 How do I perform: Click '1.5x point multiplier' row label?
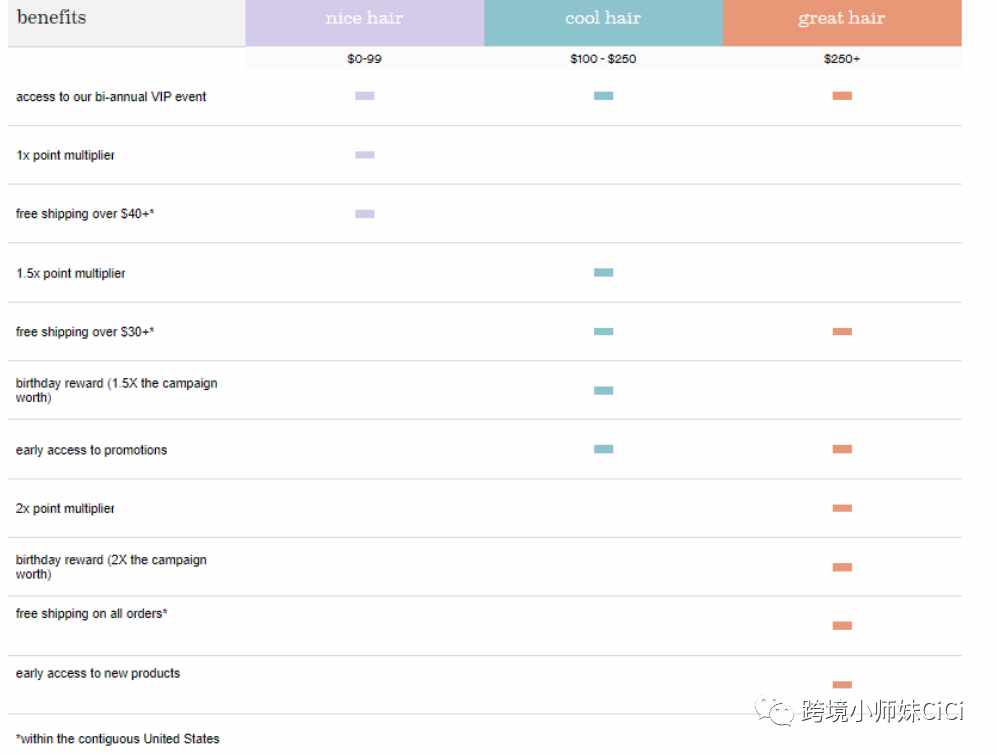(x=71, y=274)
